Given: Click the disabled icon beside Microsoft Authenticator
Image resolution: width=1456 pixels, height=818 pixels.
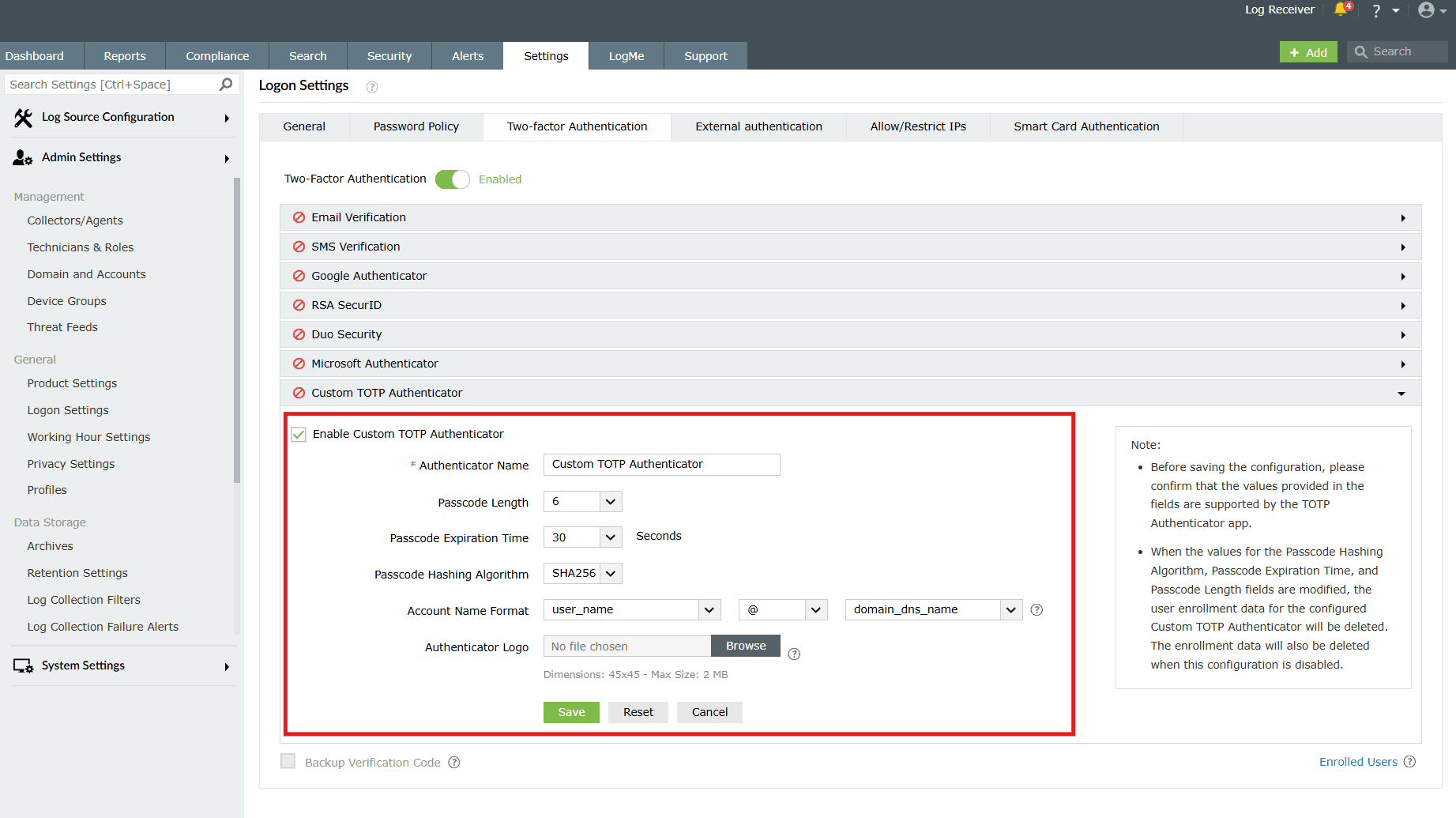Looking at the screenshot, I should (299, 364).
